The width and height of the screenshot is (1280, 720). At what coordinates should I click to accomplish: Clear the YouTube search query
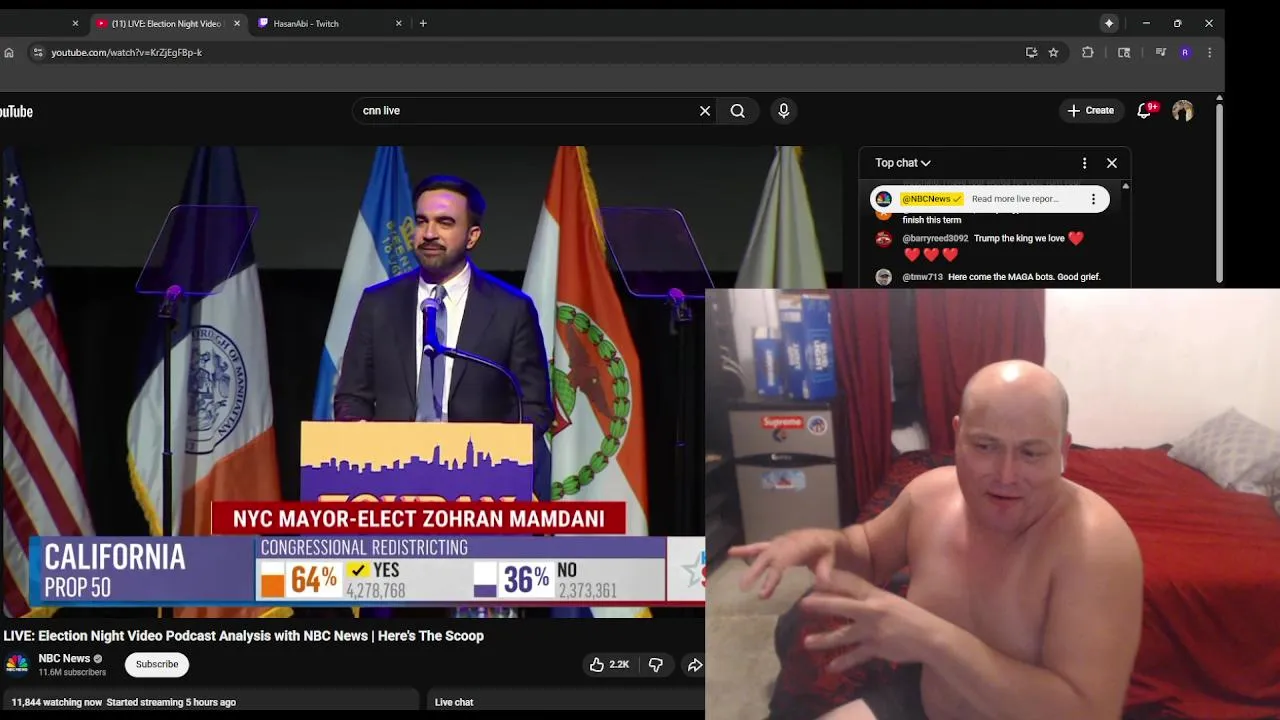705,111
